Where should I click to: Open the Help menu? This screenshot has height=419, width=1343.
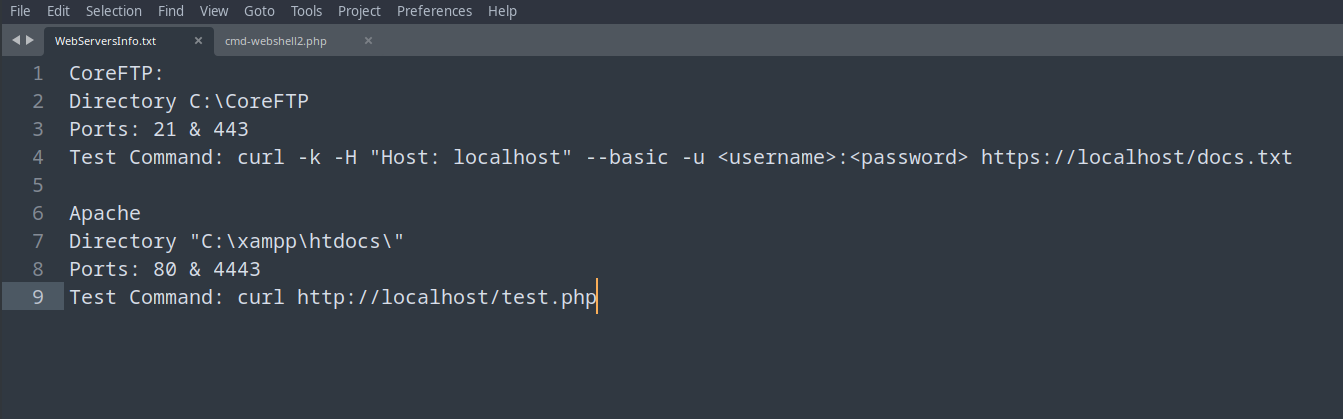tap(502, 11)
